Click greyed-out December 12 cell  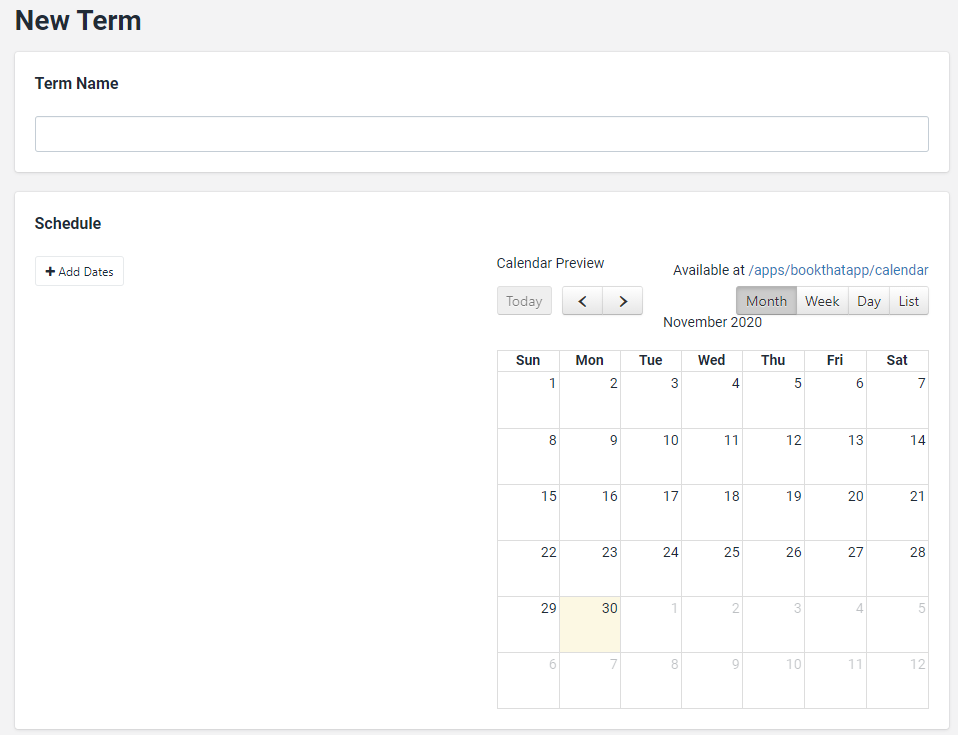897,681
